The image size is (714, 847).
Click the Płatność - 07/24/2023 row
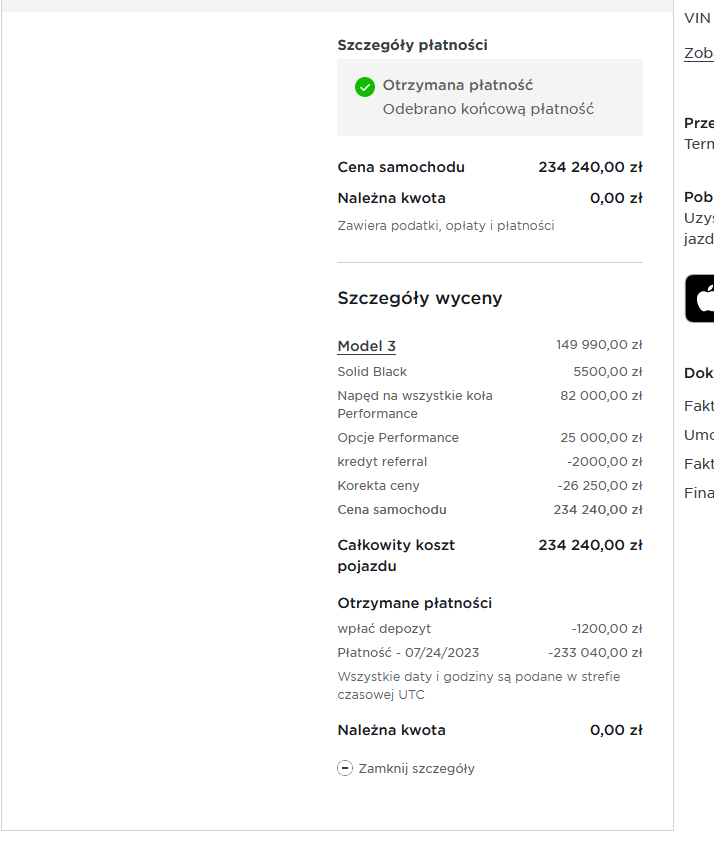click(490, 653)
